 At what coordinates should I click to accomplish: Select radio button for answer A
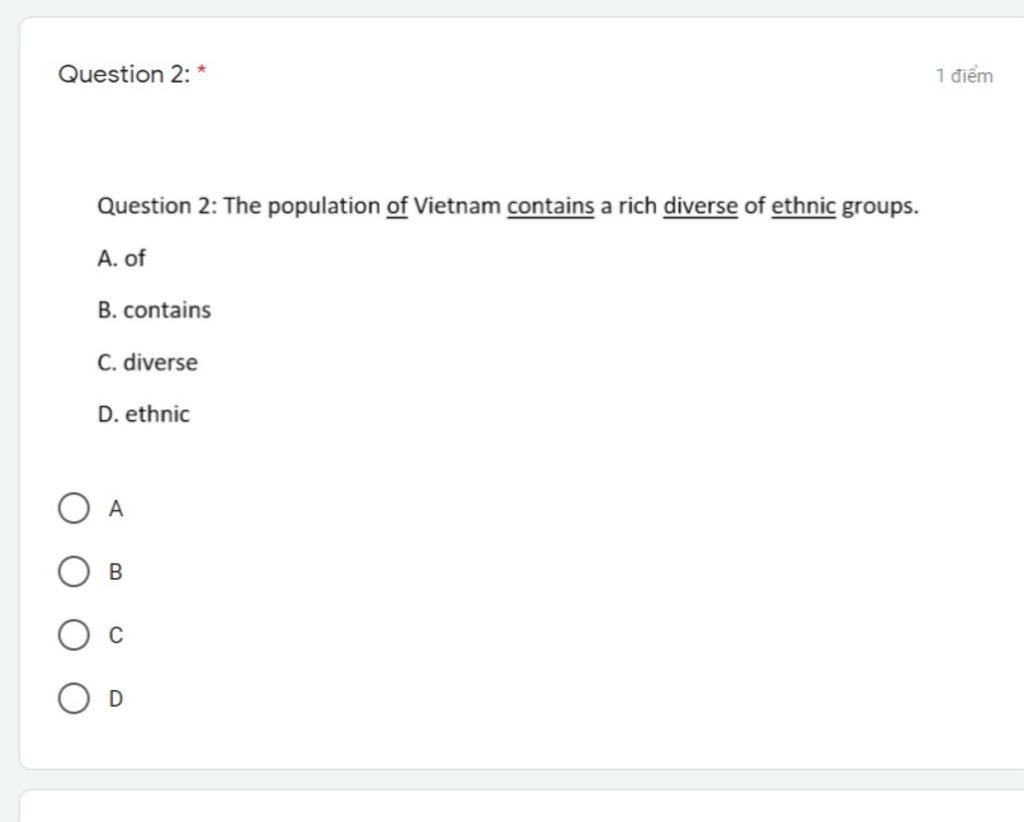click(74, 509)
